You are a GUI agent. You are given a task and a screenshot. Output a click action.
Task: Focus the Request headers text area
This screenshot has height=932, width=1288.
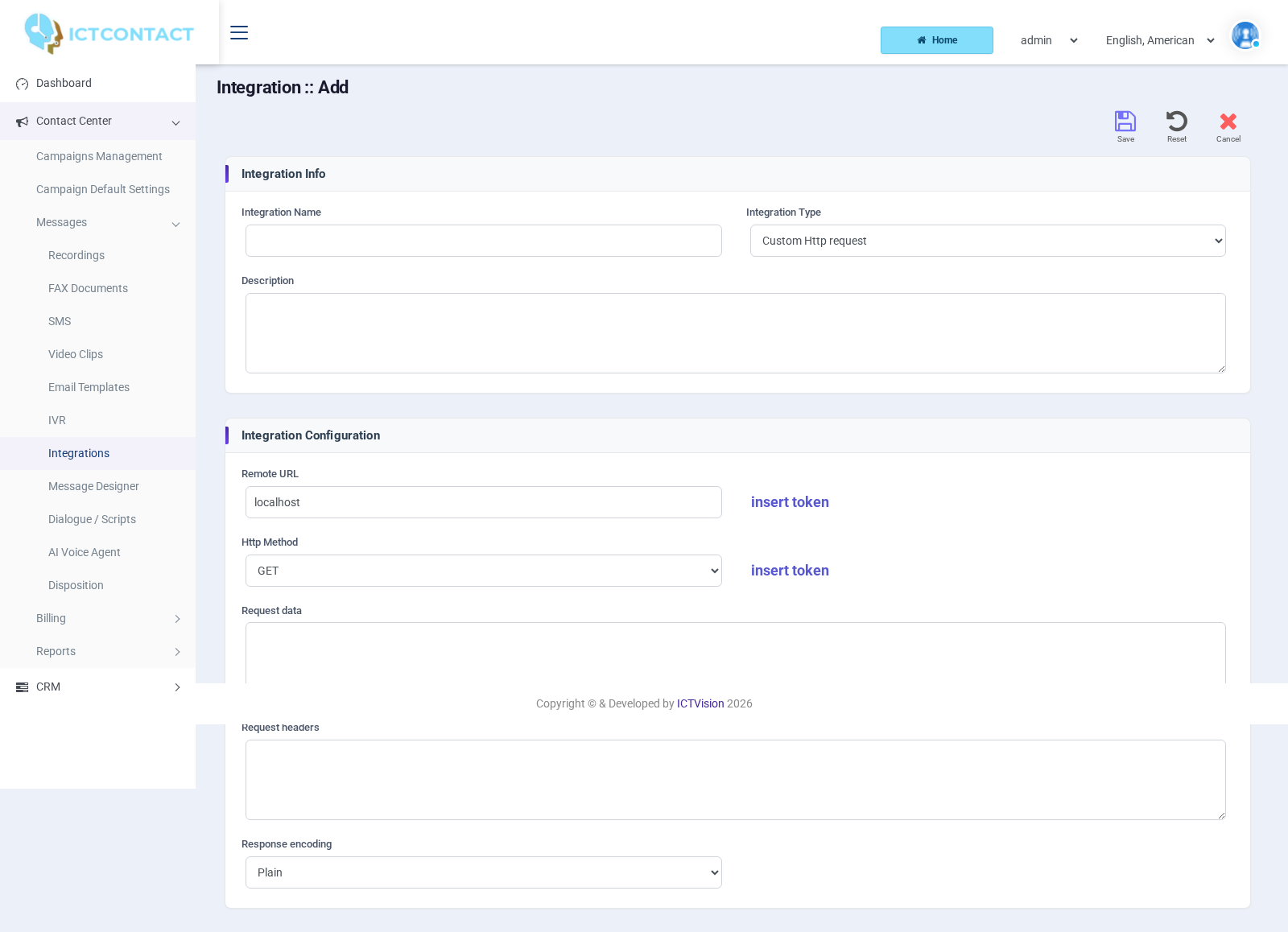(736, 780)
